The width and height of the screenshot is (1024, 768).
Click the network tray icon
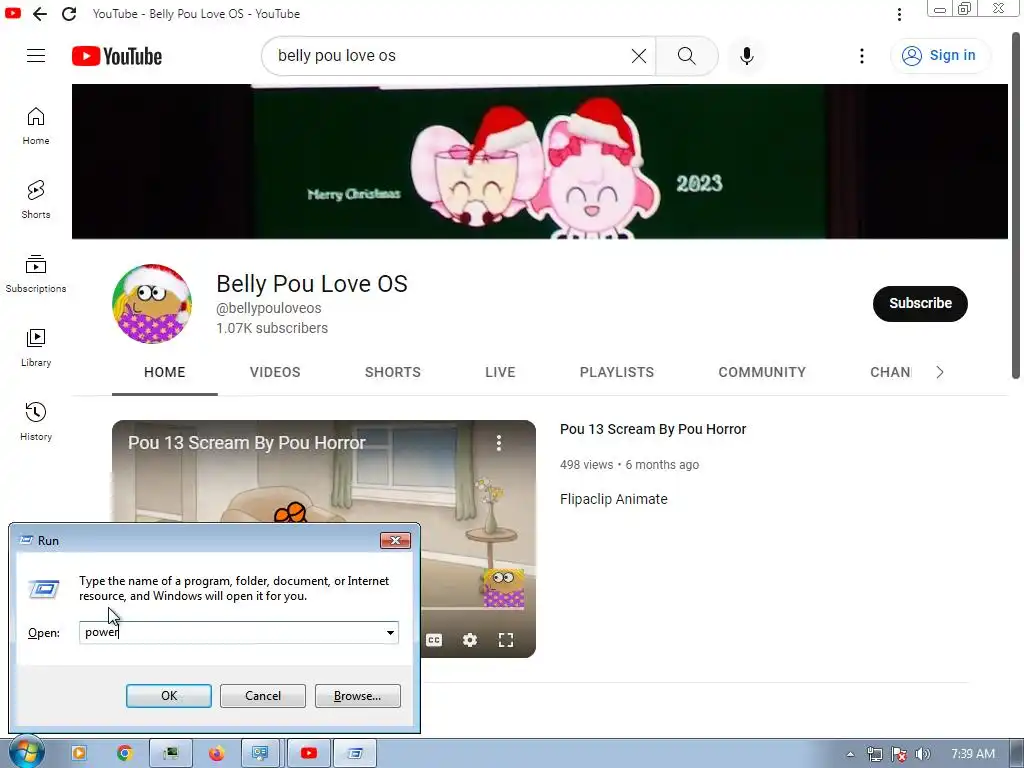pos(874,754)
